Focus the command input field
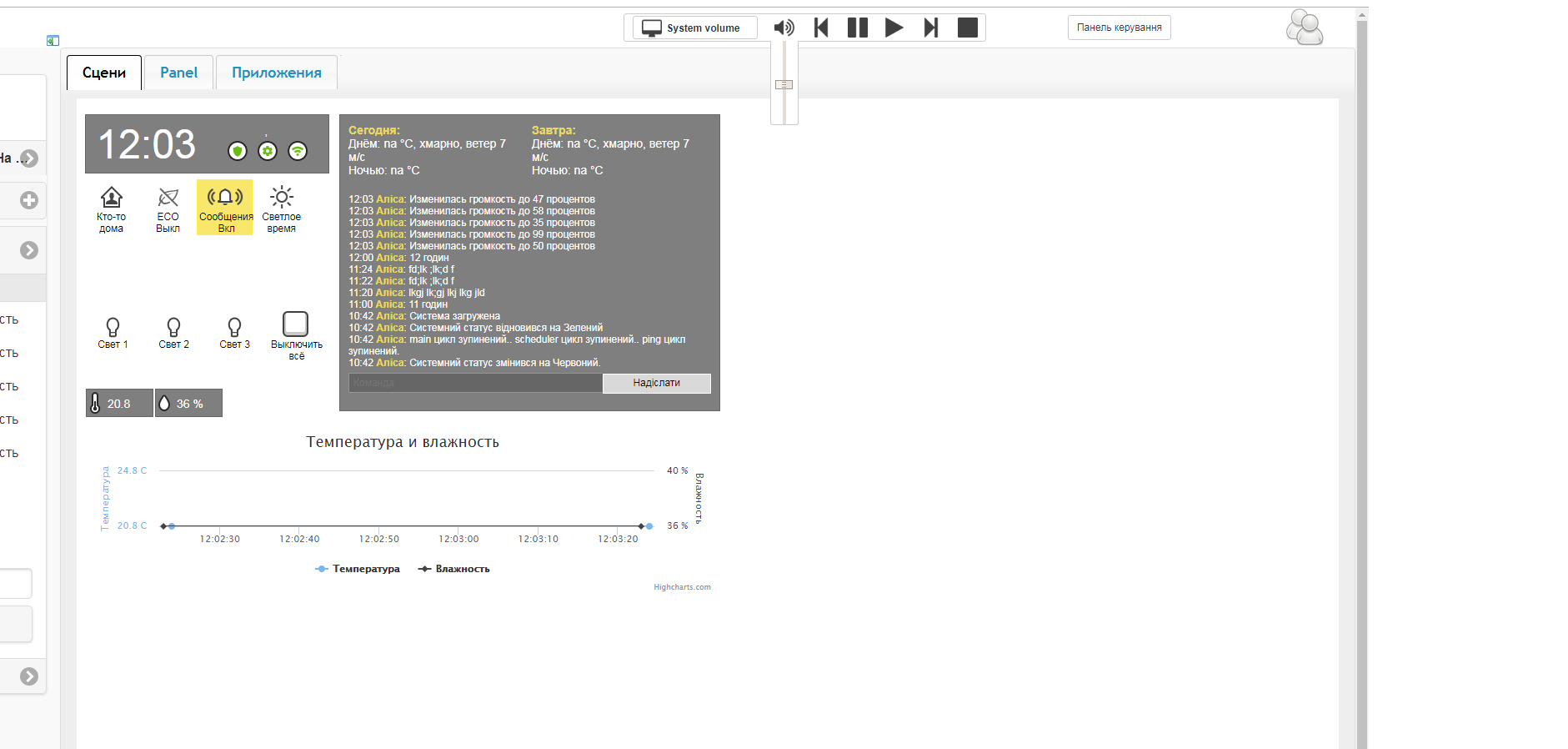Viewport: 1568px width, 749px height. [x=475, y=383]
